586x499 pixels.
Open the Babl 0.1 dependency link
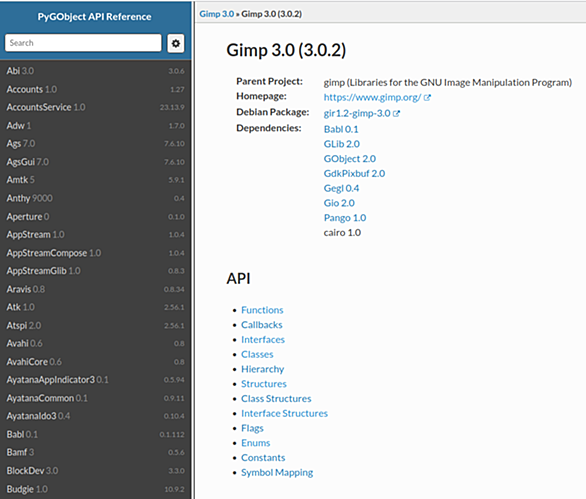click(x=341, y=129)
